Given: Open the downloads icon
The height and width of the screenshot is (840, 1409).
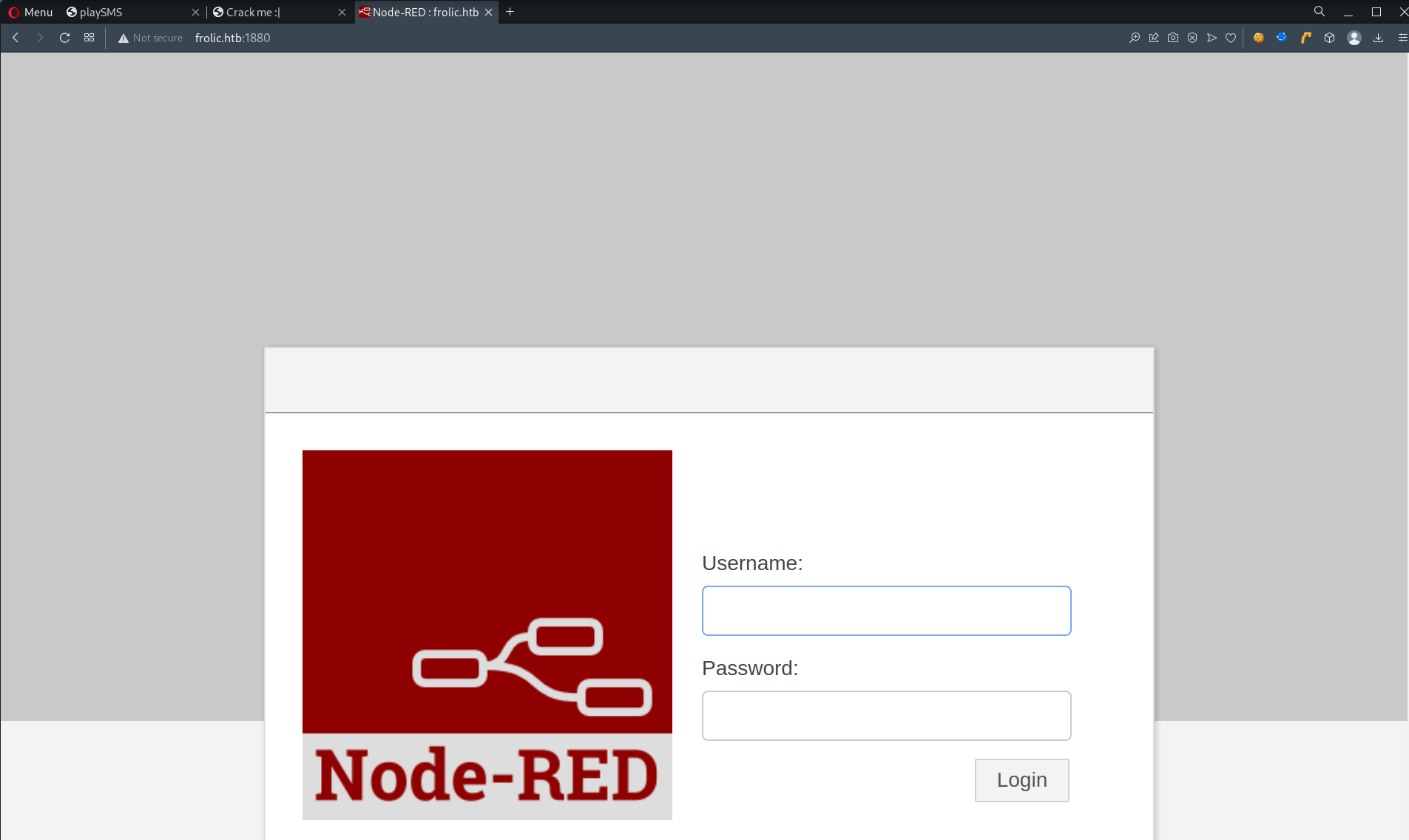Looking at the screenshot, I should coord(1378,38).
